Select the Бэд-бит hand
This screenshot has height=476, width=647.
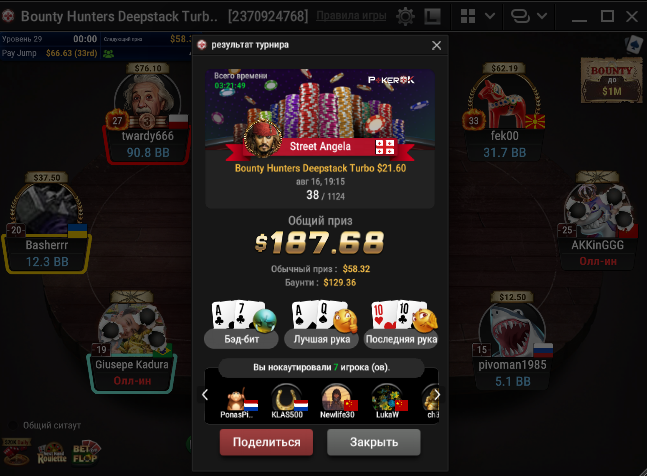[x=241, y=325]
